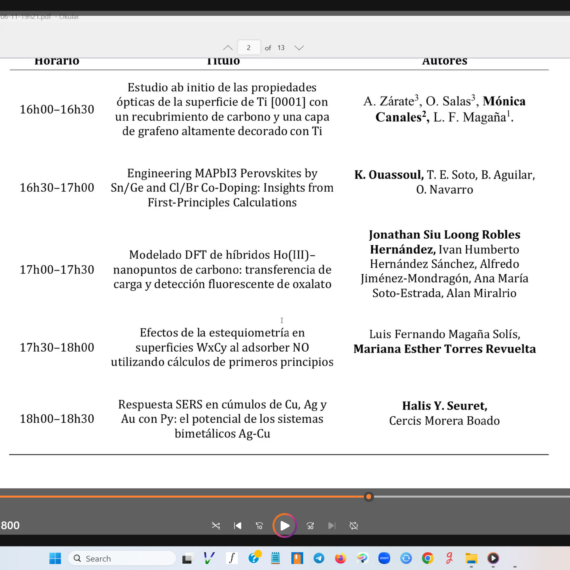Image resolution: width=570 pixels, height=570 pixels.
Task: Open Firefox from the taskbar
Action: click(341, 558)
